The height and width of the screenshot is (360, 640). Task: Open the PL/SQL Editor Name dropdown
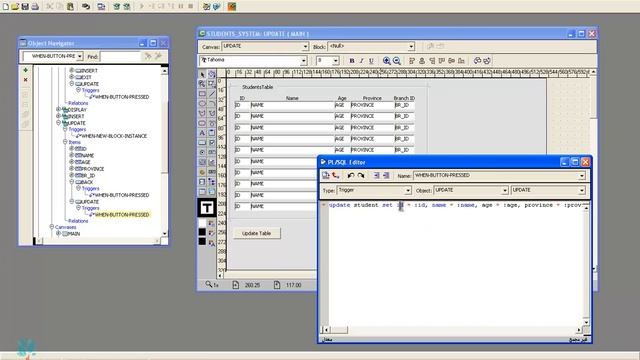(x=582, y=176)
